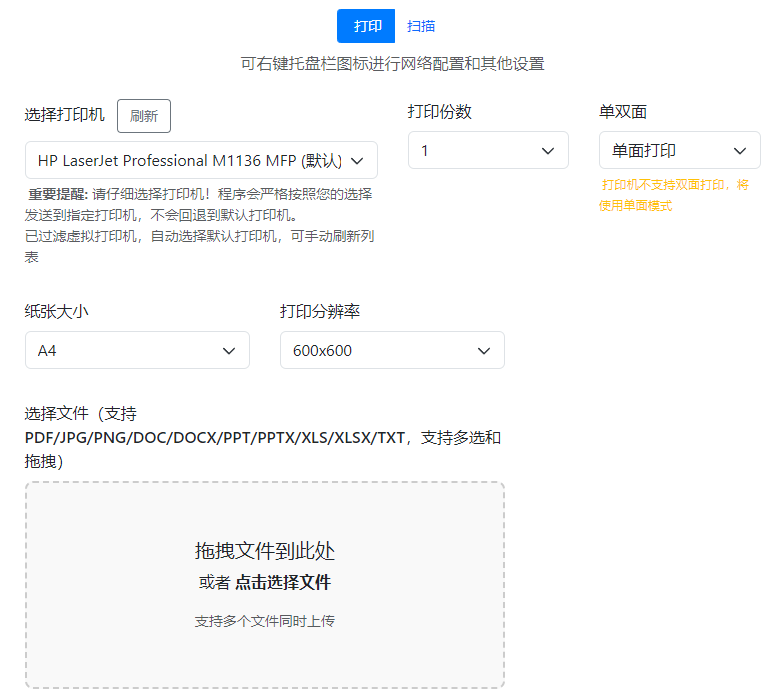Screen dimensions: 775x700
Task: Click the chevron arrow beside 单面打印
Action: point(740,150)
